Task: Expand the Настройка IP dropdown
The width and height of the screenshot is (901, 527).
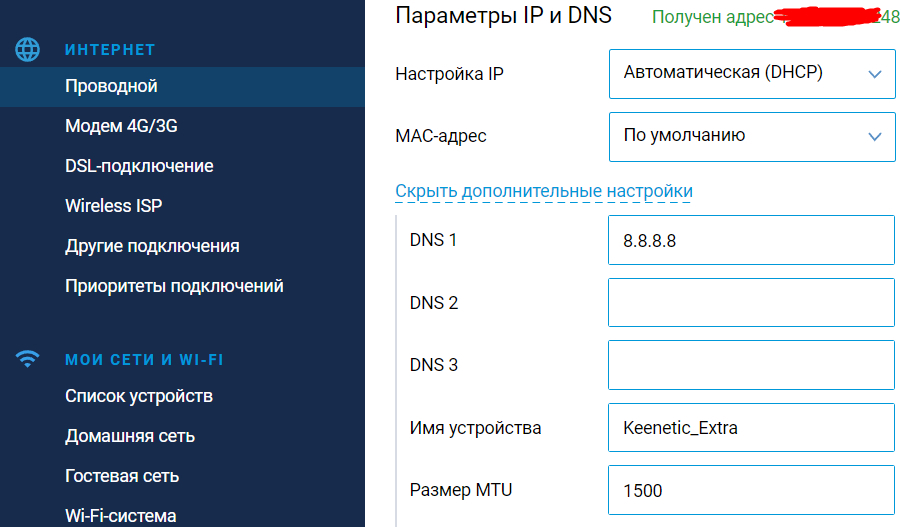Action: [751, 74]
